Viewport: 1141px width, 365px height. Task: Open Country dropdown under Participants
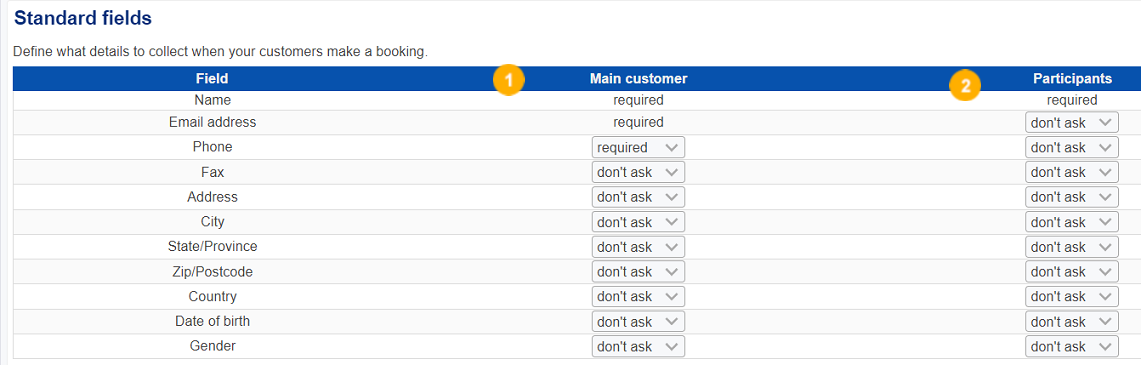1072,297
